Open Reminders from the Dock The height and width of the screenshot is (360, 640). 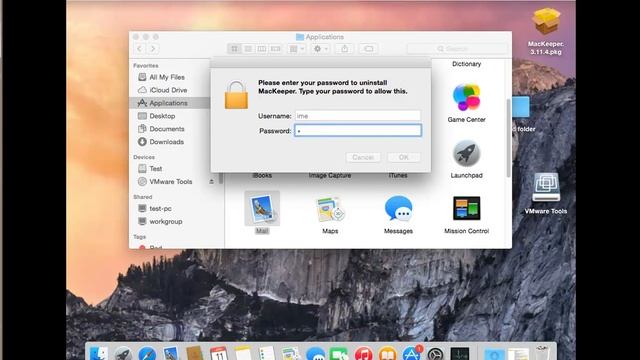coord(267,353)
